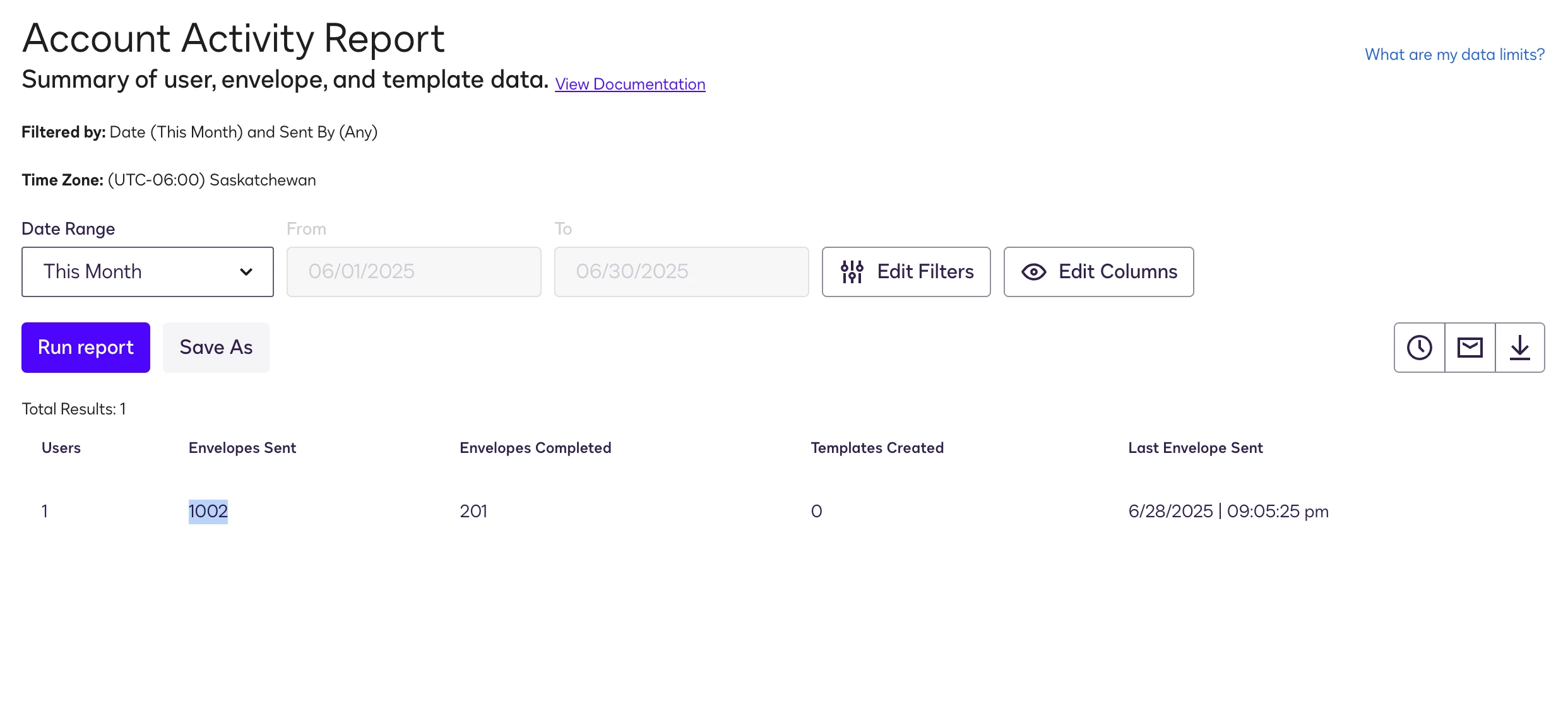Viewport: 1568px width, 704px height.
Task: Click the eye icon on Edit Columns
Action: 1033,272
